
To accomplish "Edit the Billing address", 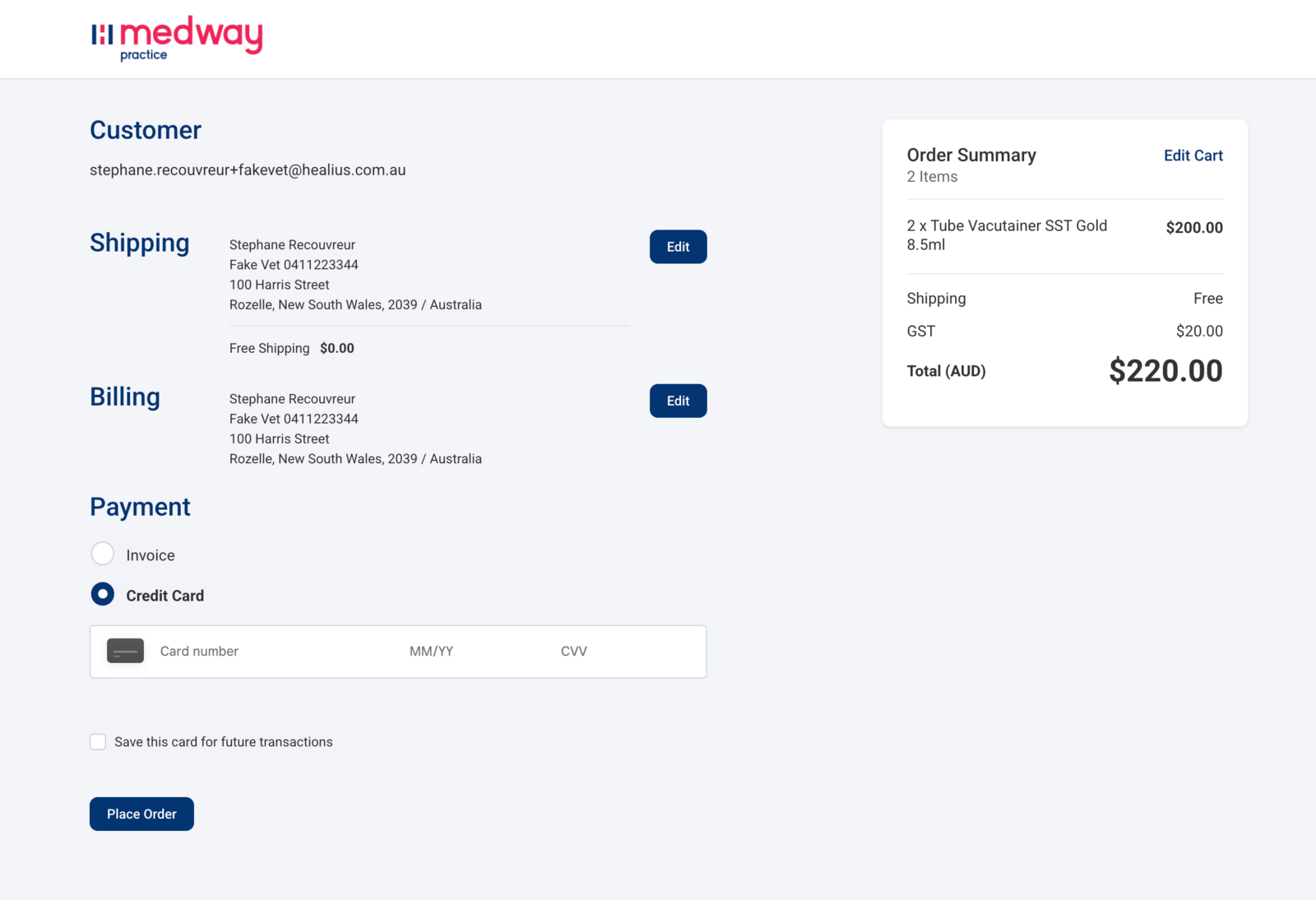I will (678, 401).
